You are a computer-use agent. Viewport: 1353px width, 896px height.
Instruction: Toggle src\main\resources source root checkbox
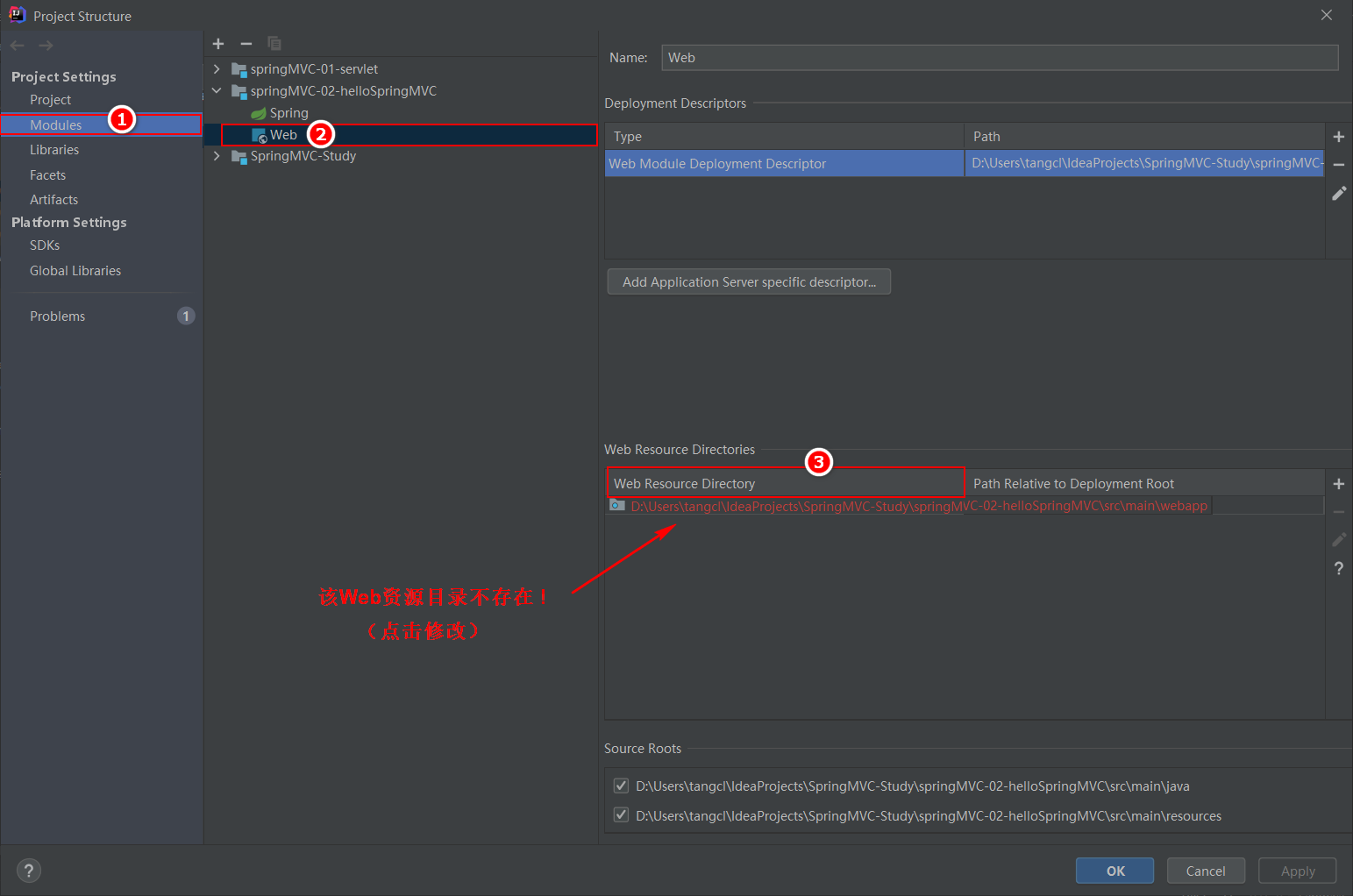coord(621,815)
